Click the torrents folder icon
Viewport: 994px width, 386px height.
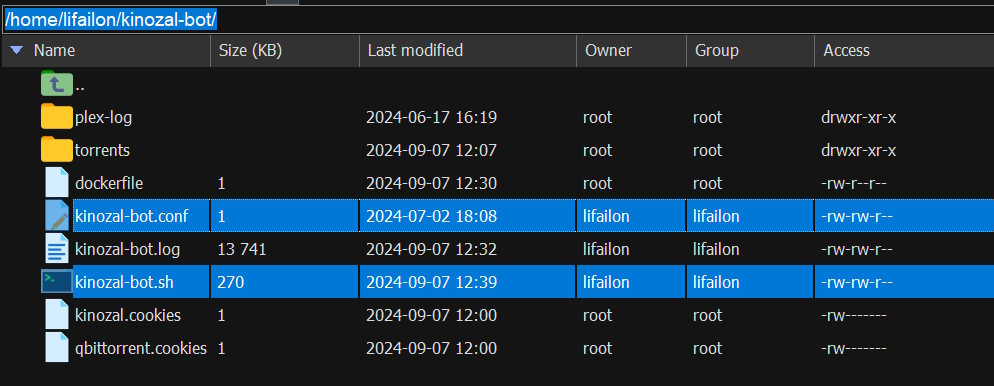point(57,150)
